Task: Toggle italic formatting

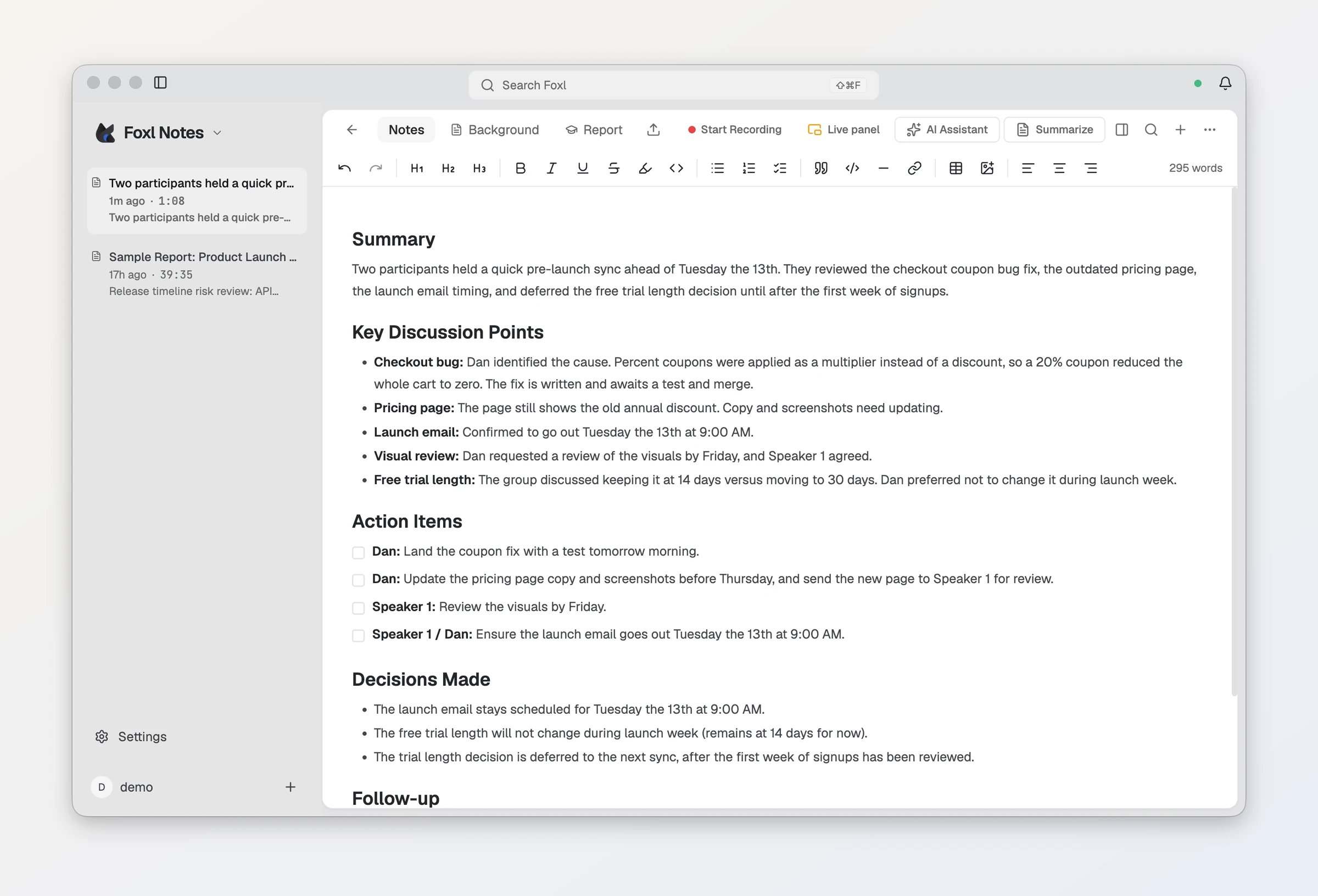Action: point(551,169)
